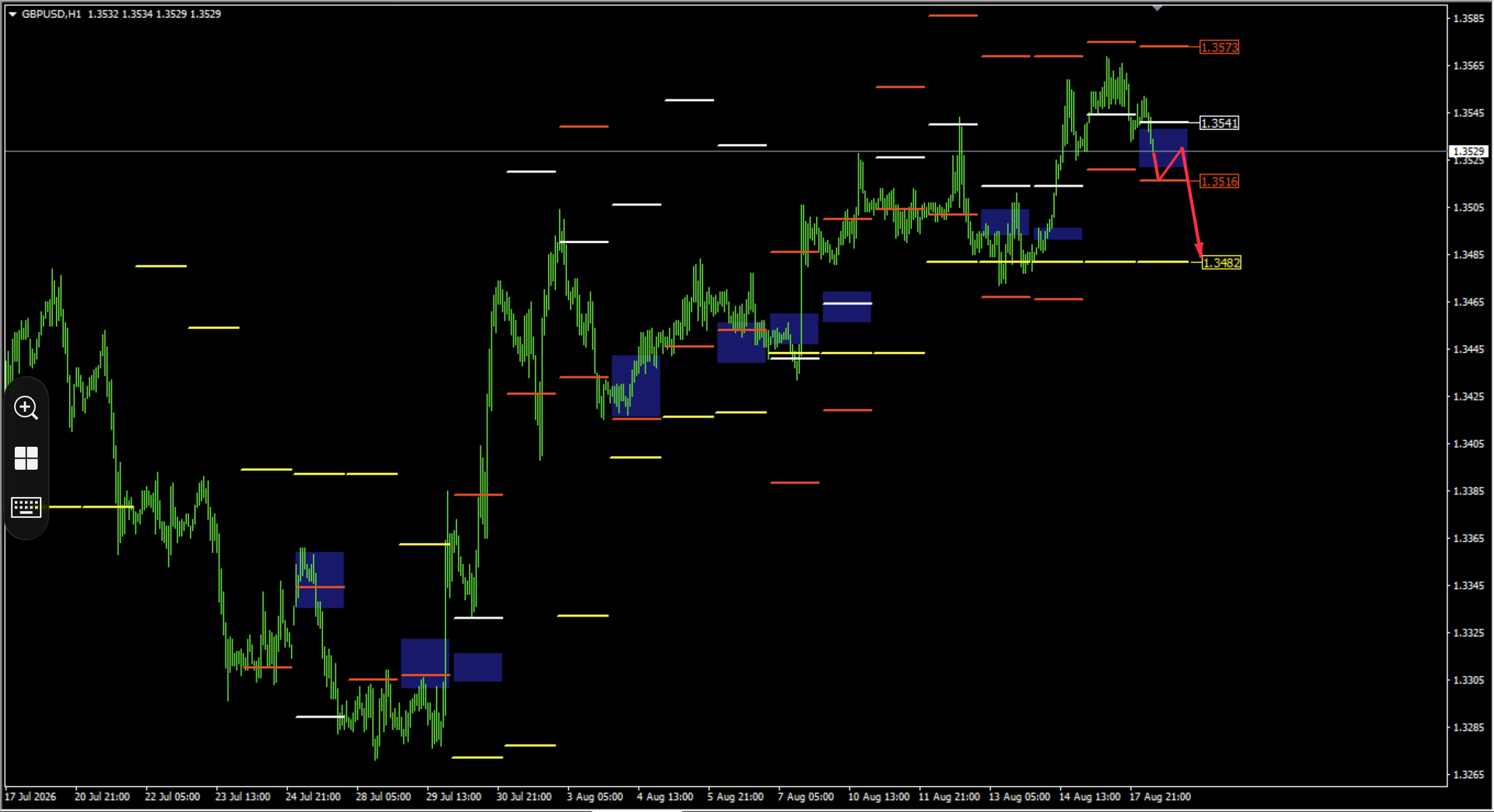Image resolution: width=1494 pixels, height=812 pixels.
Task: Click the 3 Aug 05:00 time label
Action: pyautogui.click(x=594, y=797)
